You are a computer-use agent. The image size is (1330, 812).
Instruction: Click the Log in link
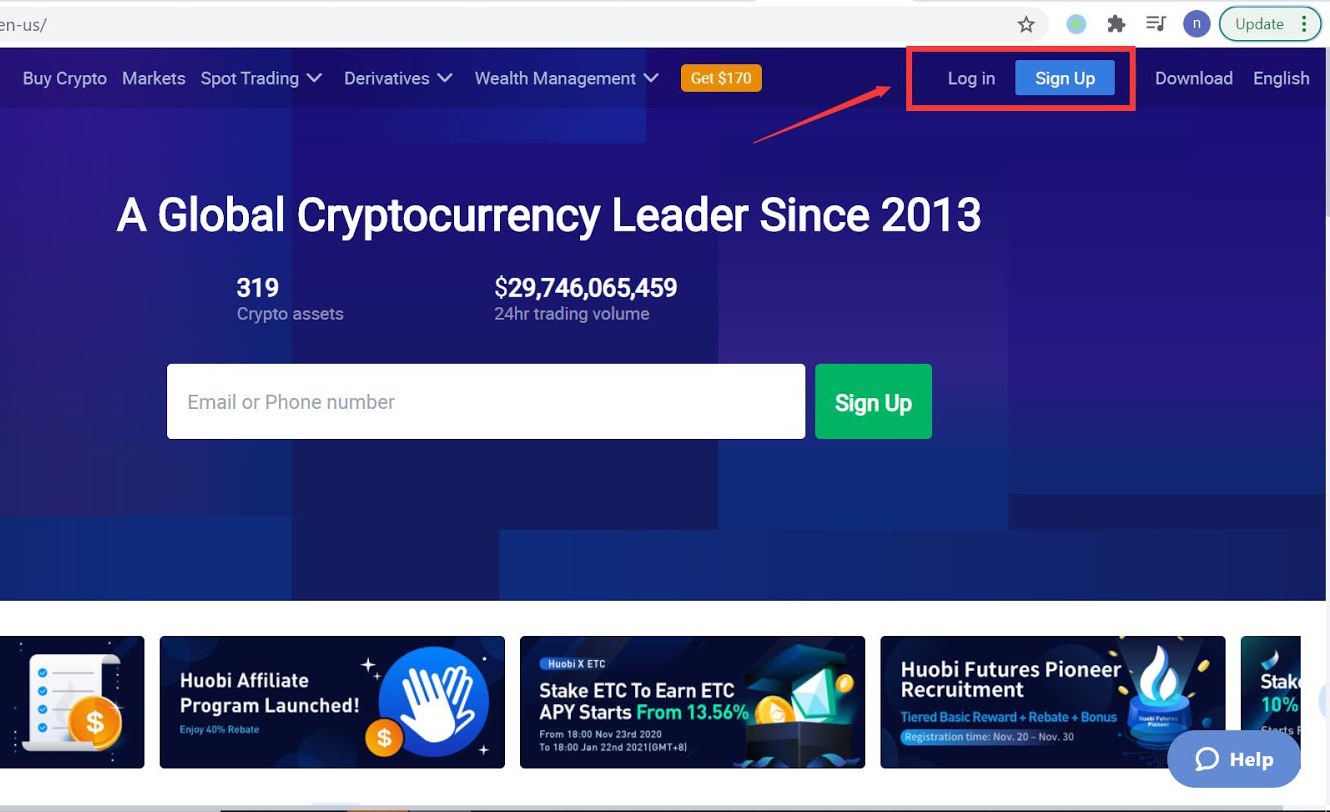pyautogui.click(x=971, y=78)
